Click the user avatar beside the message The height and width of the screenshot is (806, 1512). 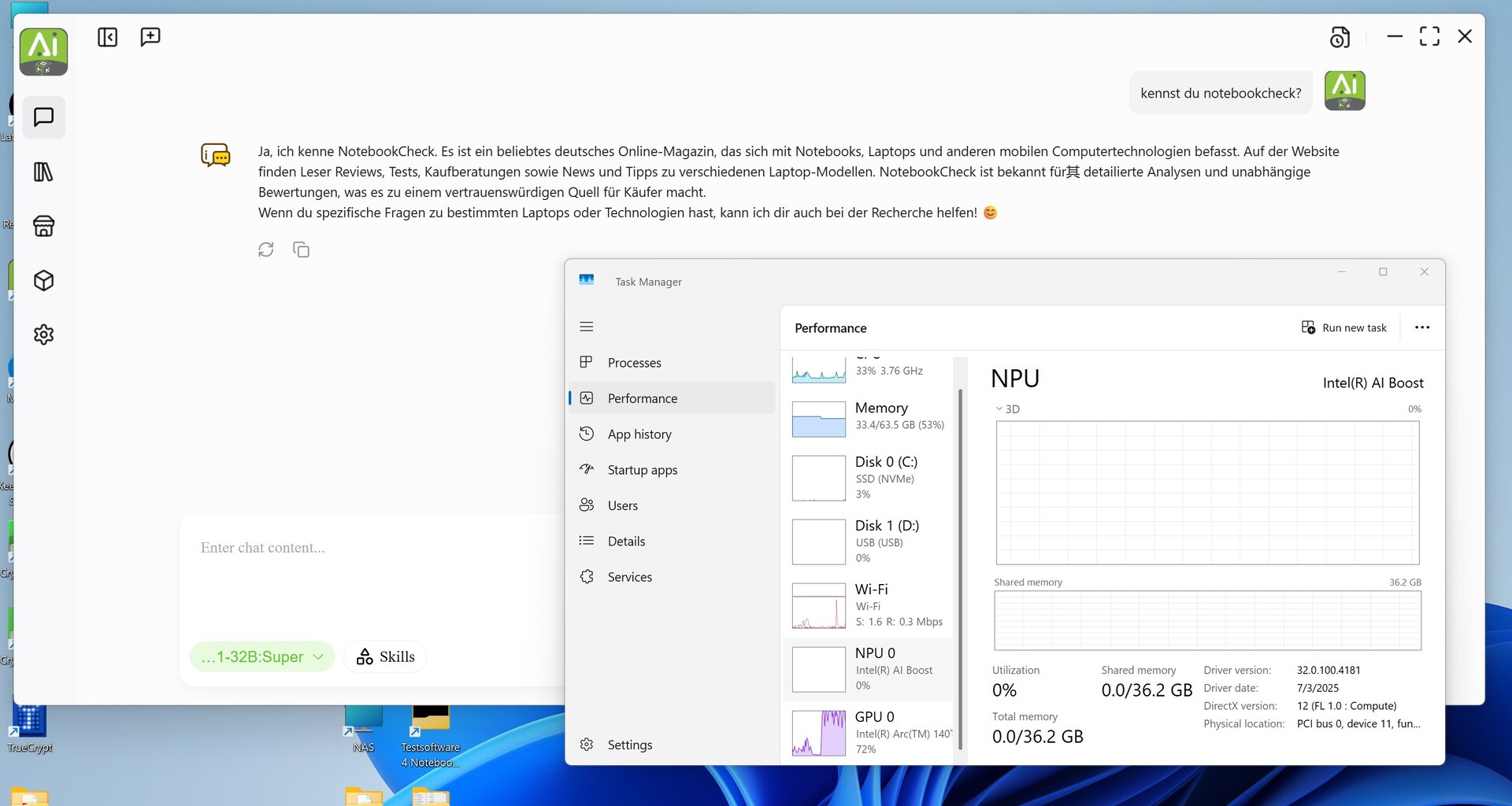click(x=1344, y=91)
